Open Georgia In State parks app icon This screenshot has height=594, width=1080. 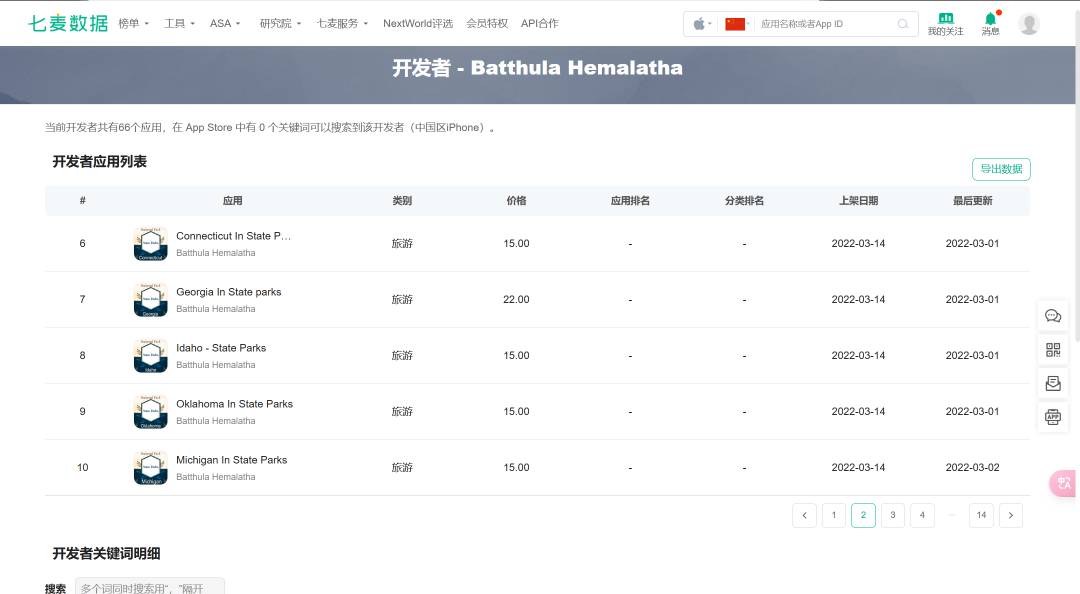(151, 300)
